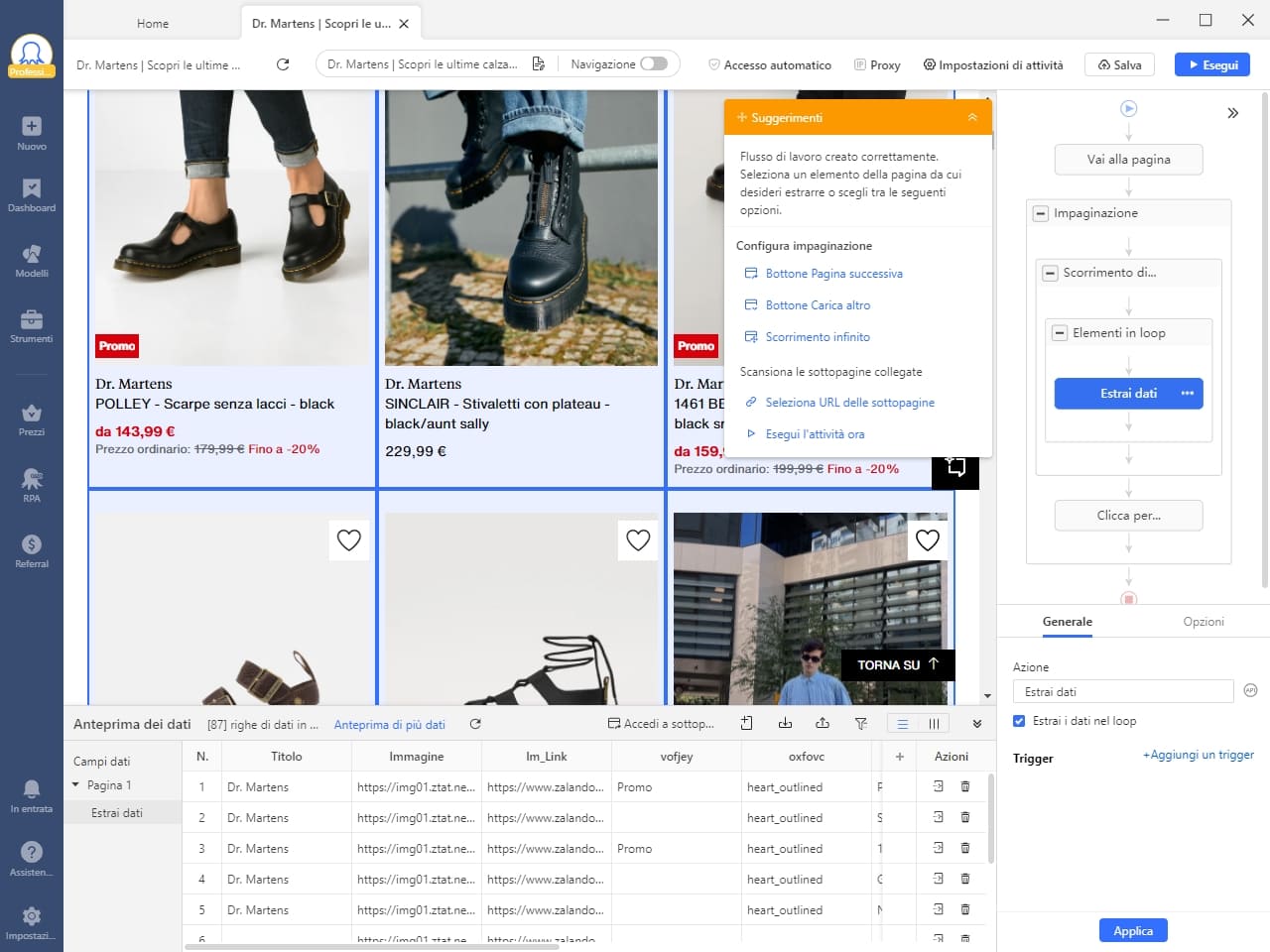Click TORNA SU button on page
1270x952 pixels.
pyautogui.click(x=898, y=664)
